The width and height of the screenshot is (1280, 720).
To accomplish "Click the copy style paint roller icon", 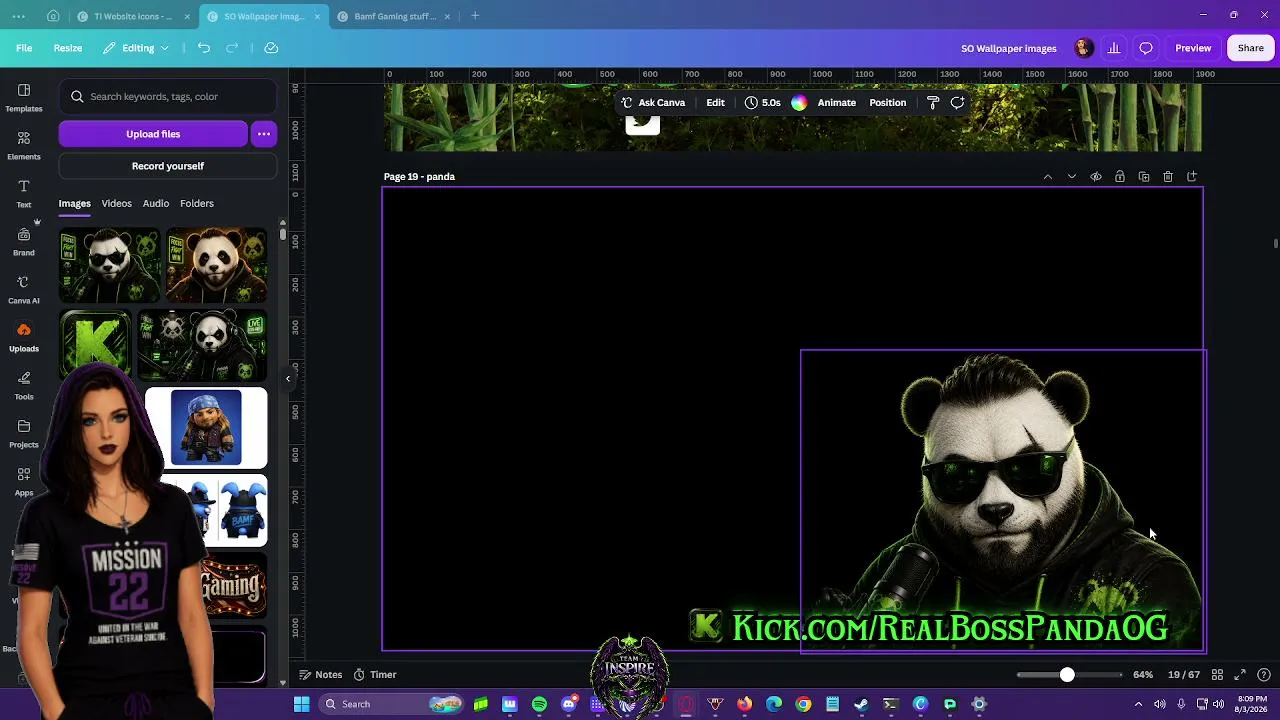I will point(933,103).
